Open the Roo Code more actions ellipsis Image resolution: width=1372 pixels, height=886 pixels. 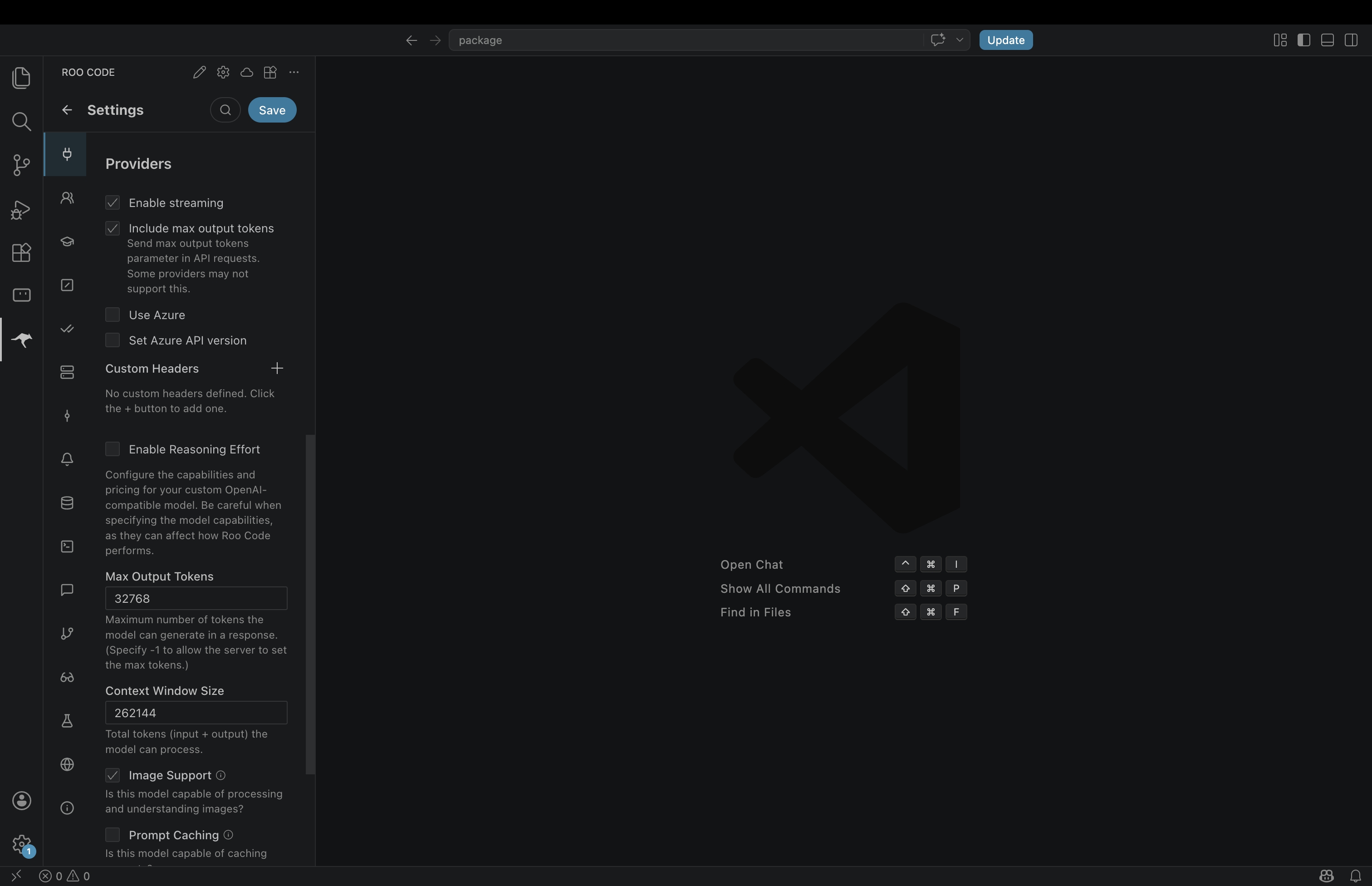coord(294,72)
